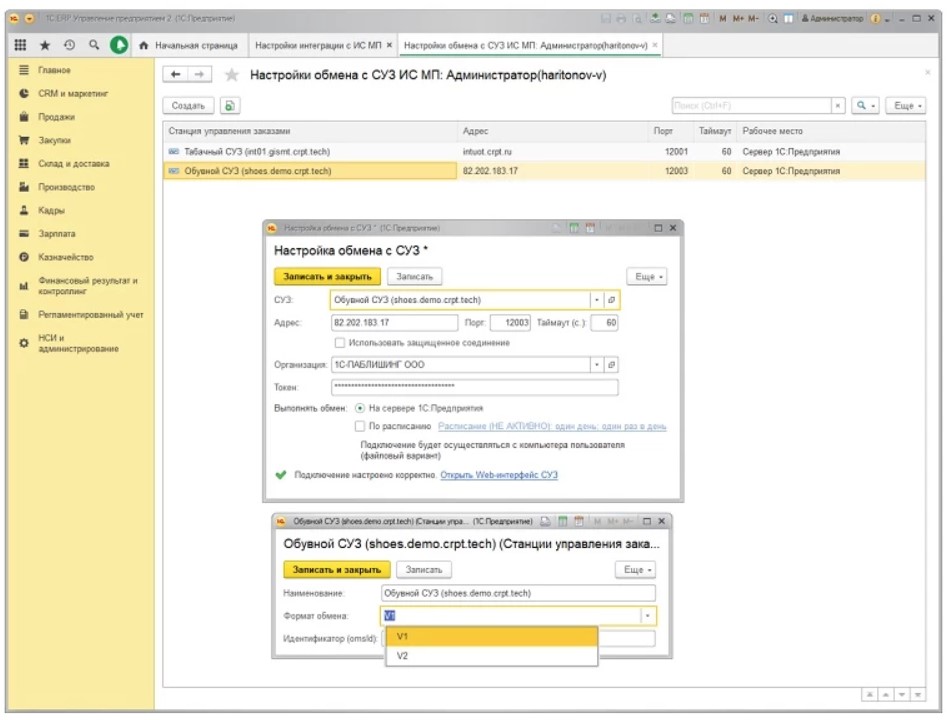Expand the Организация dropdown arrow
This screenshot has height=720, width=949.
(x=598, y=365)
